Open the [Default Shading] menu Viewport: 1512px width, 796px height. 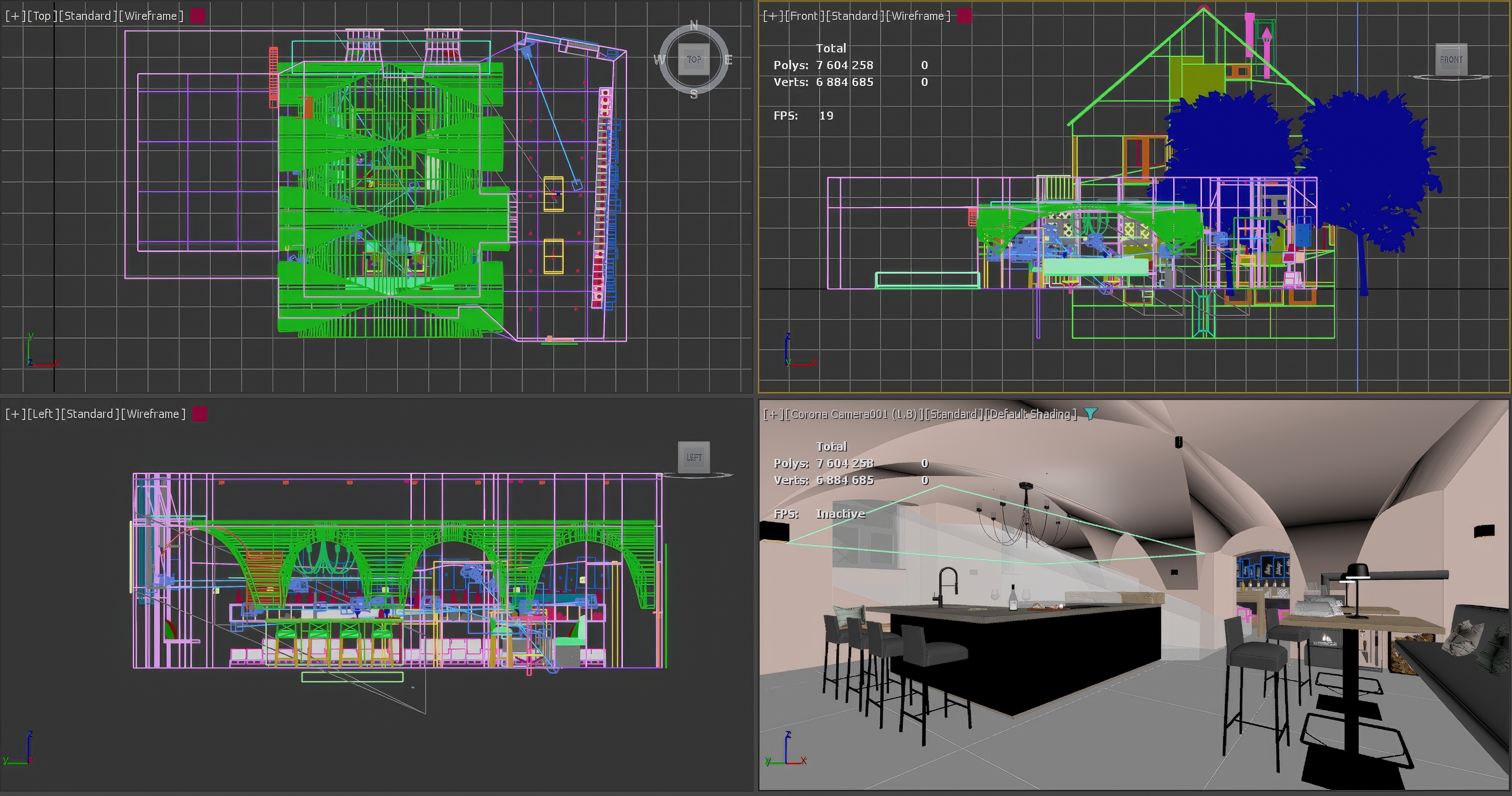pyautogui.click(x=1032, y=414)
